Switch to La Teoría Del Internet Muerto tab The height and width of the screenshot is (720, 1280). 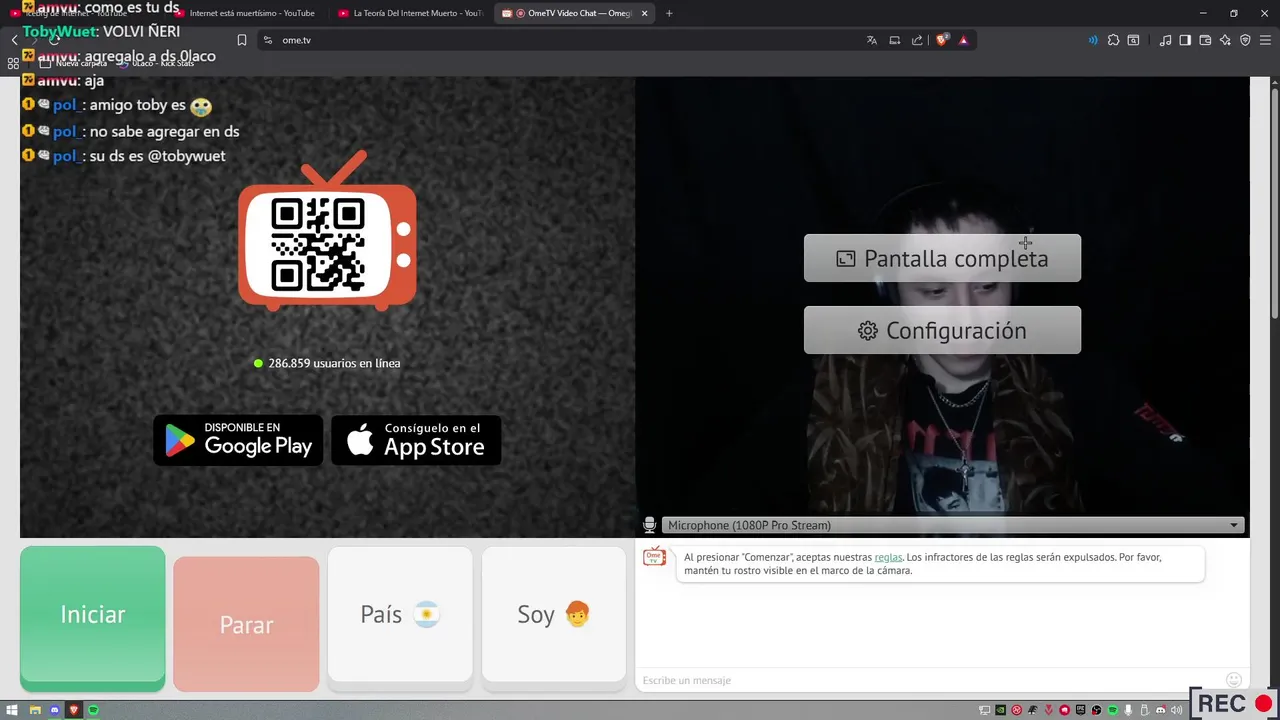click(412, 13)
